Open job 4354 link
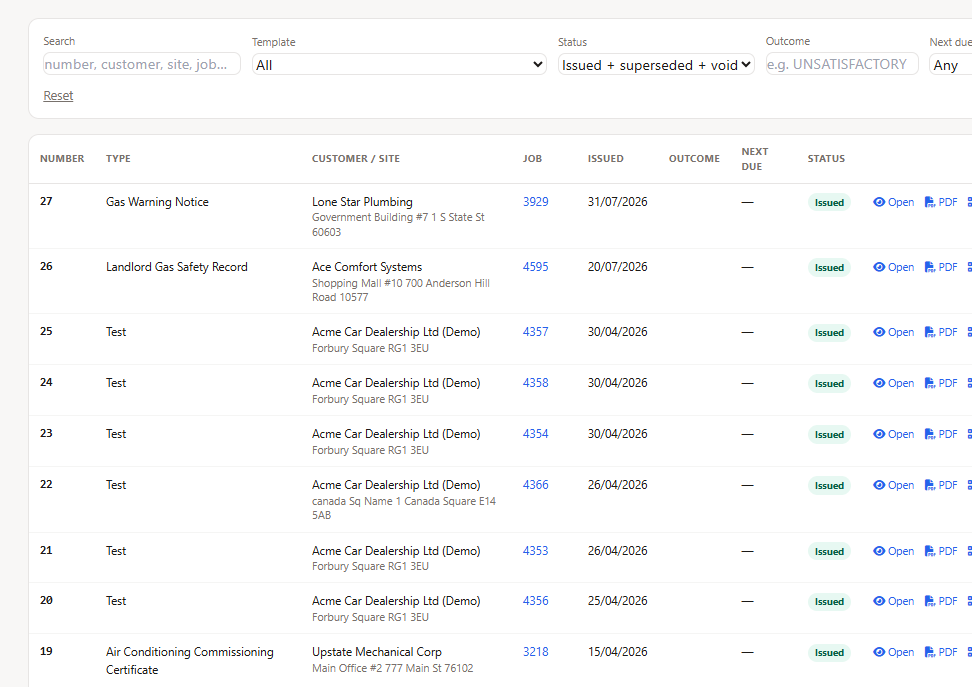Viewport: 972px width, 687px height. [536, 433]
